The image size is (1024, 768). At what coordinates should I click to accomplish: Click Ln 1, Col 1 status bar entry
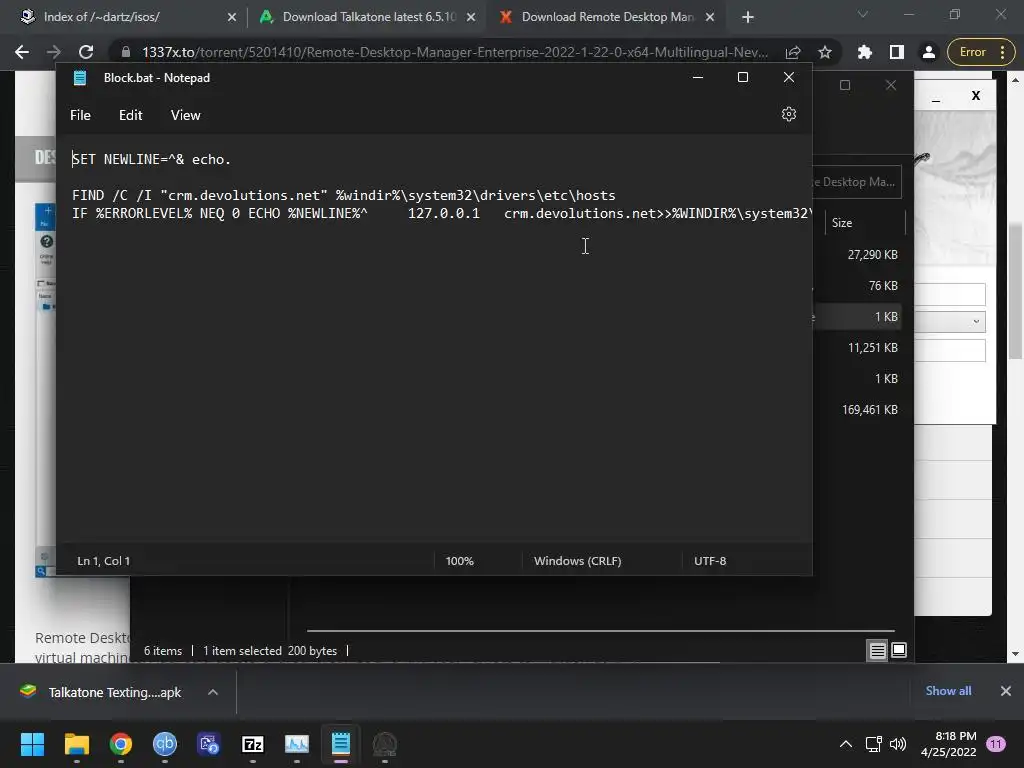103,561
